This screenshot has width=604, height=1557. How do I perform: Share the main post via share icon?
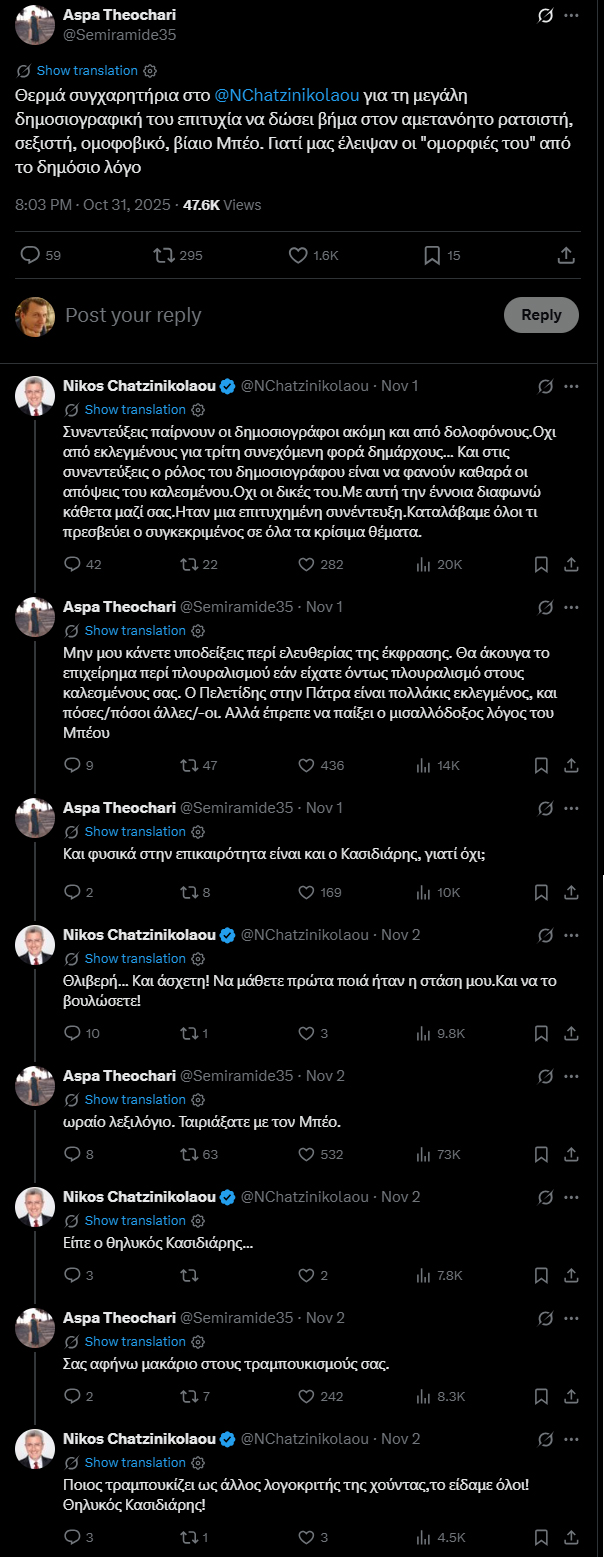(566, 255)
